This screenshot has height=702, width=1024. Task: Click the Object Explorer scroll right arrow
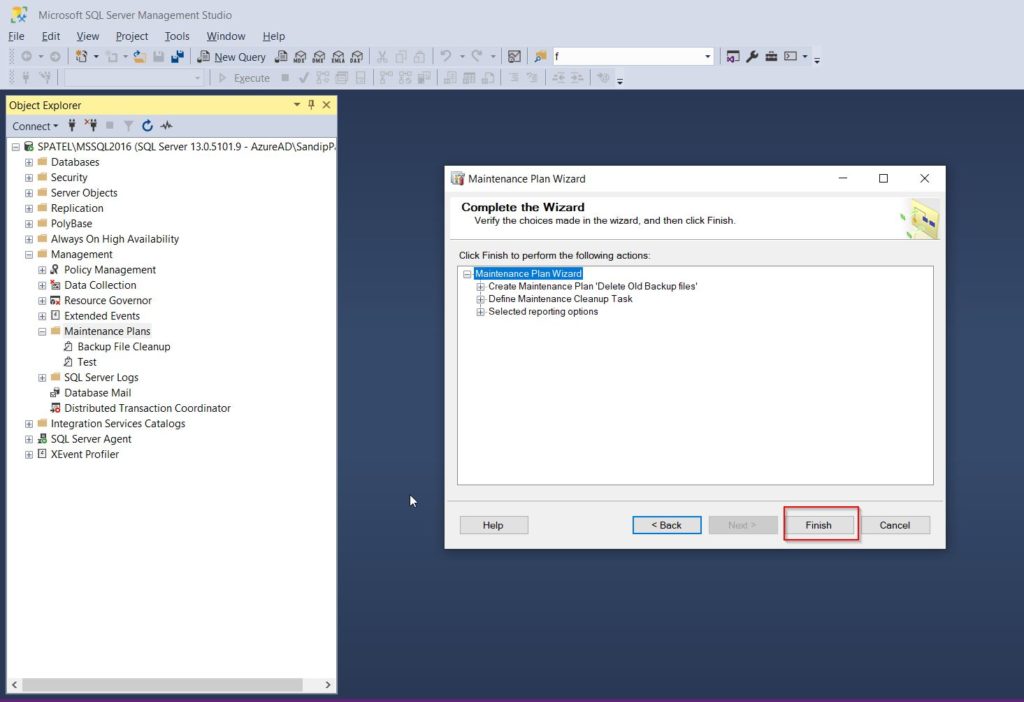[328, 684]
